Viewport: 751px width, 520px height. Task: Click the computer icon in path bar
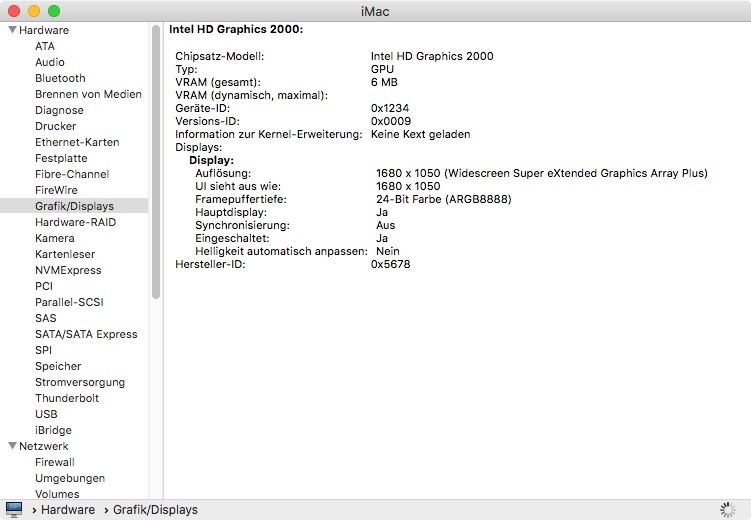(14, 509)
